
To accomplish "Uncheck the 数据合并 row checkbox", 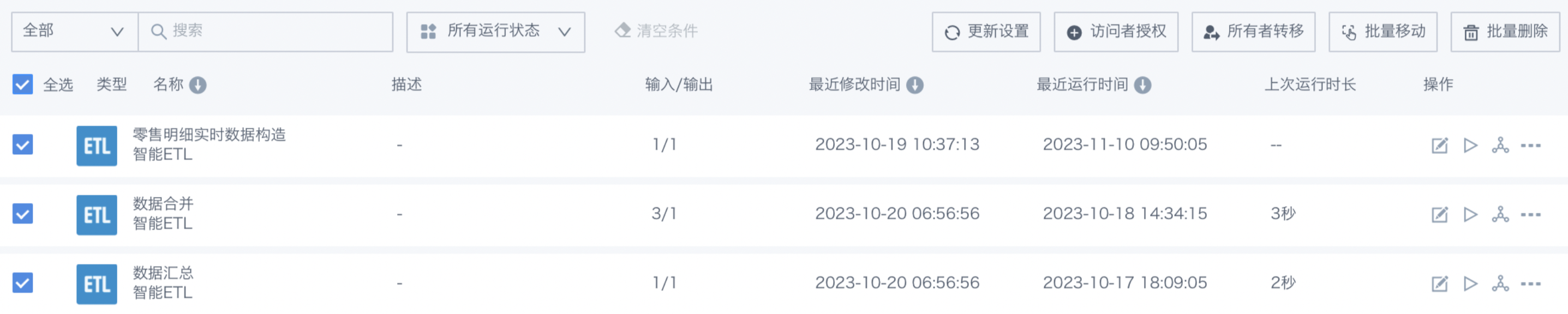I will [22, 214].
